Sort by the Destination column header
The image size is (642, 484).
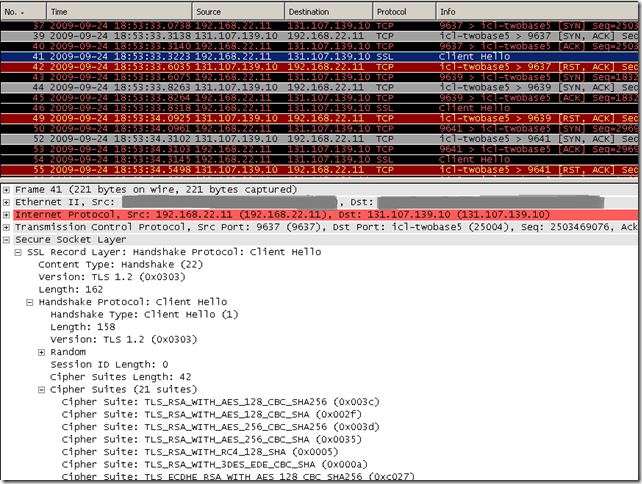(329, 11)
